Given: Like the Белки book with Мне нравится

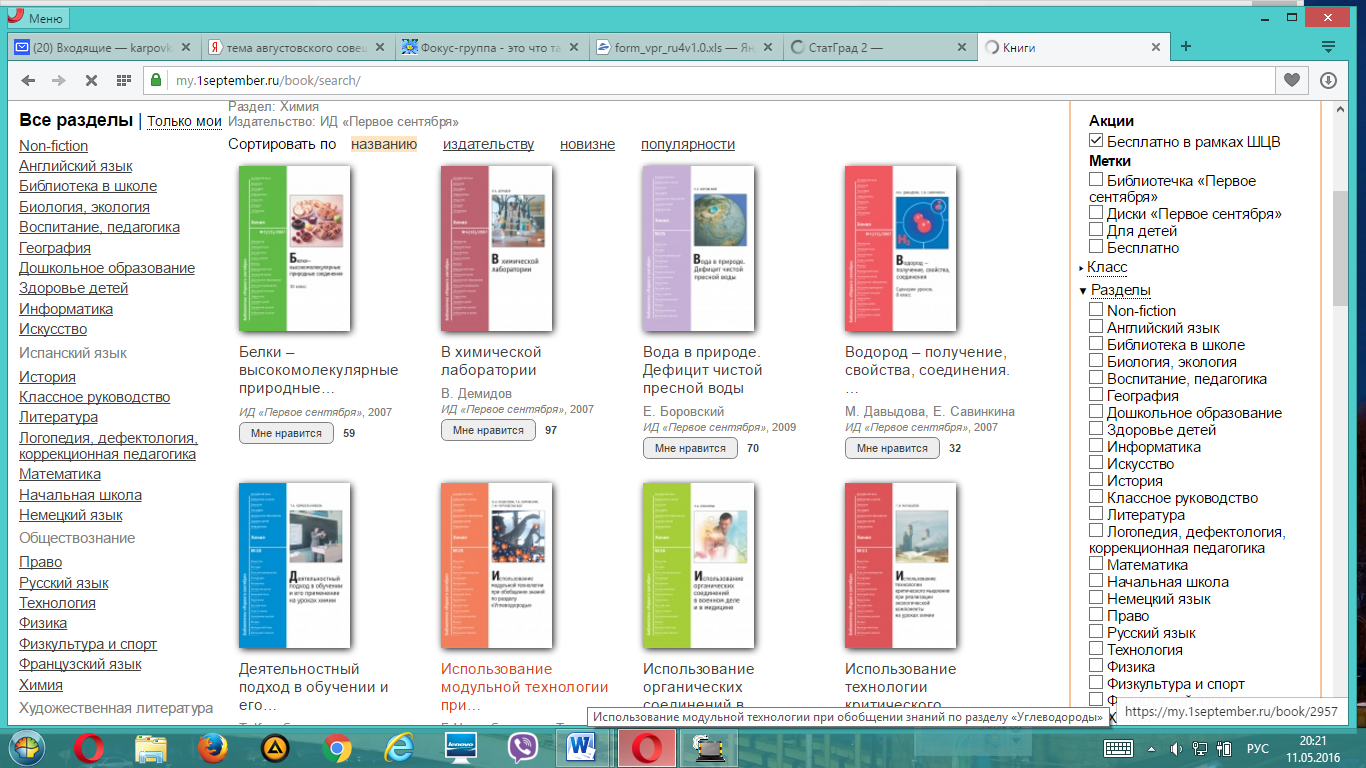Looking at the screenshot, I should point(286,433).
